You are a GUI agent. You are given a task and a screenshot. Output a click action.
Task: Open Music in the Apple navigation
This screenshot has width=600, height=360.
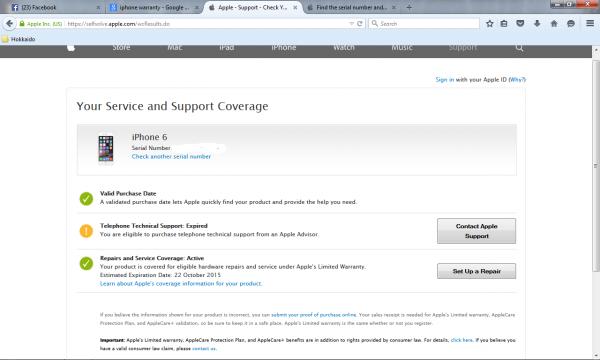coord(402,47)
